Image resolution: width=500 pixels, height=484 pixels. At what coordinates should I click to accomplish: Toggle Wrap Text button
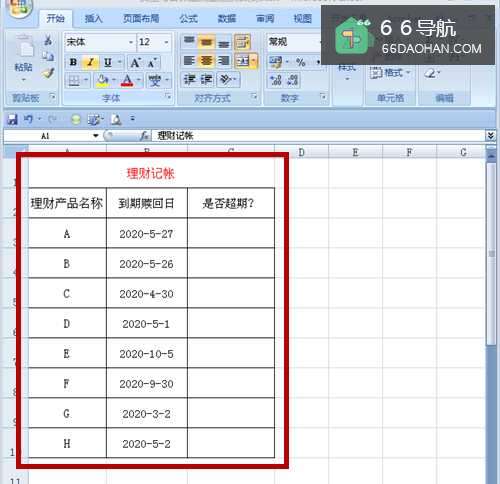coord(242,42)
